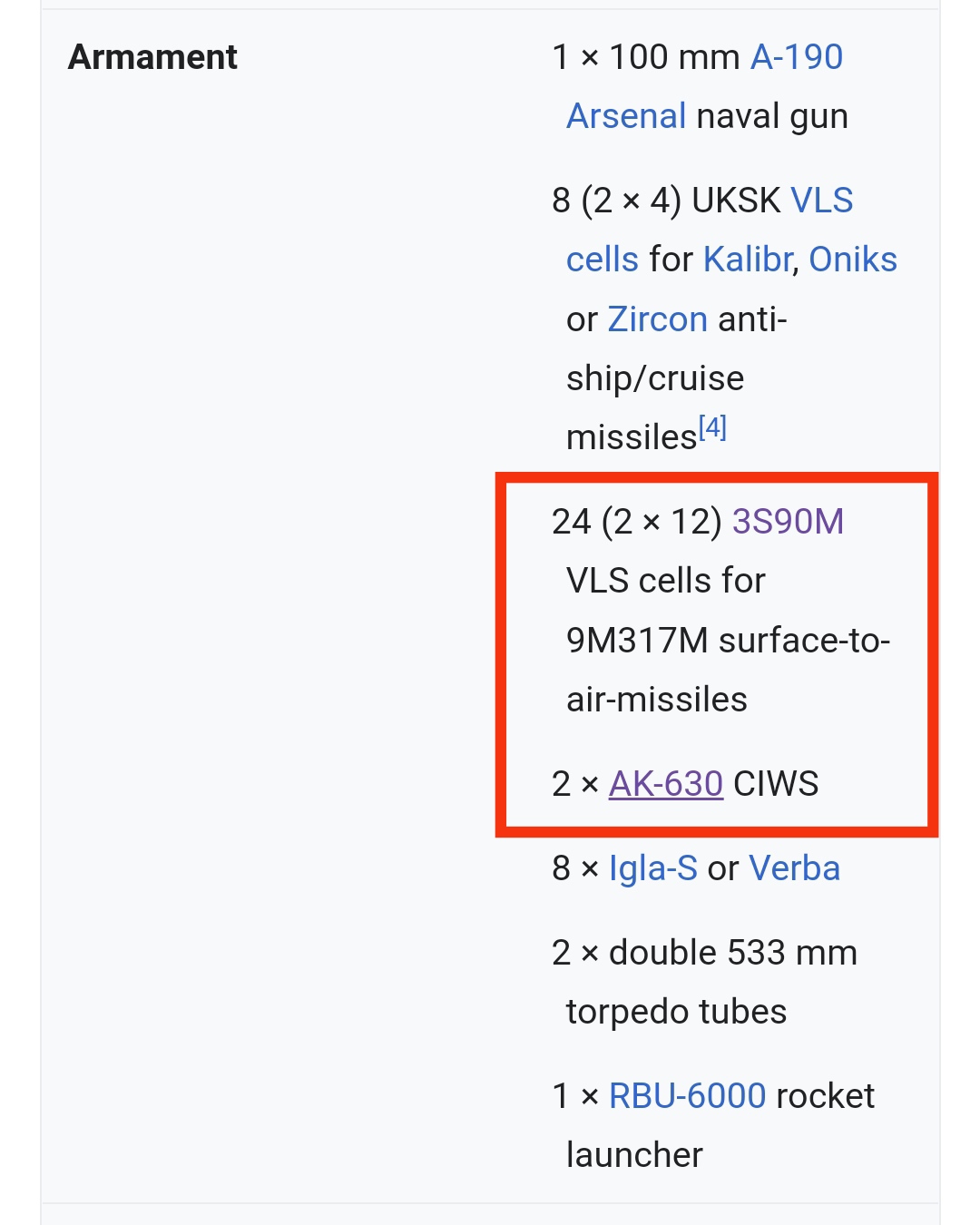Click the 'naval gun' text

click(771, 116)
